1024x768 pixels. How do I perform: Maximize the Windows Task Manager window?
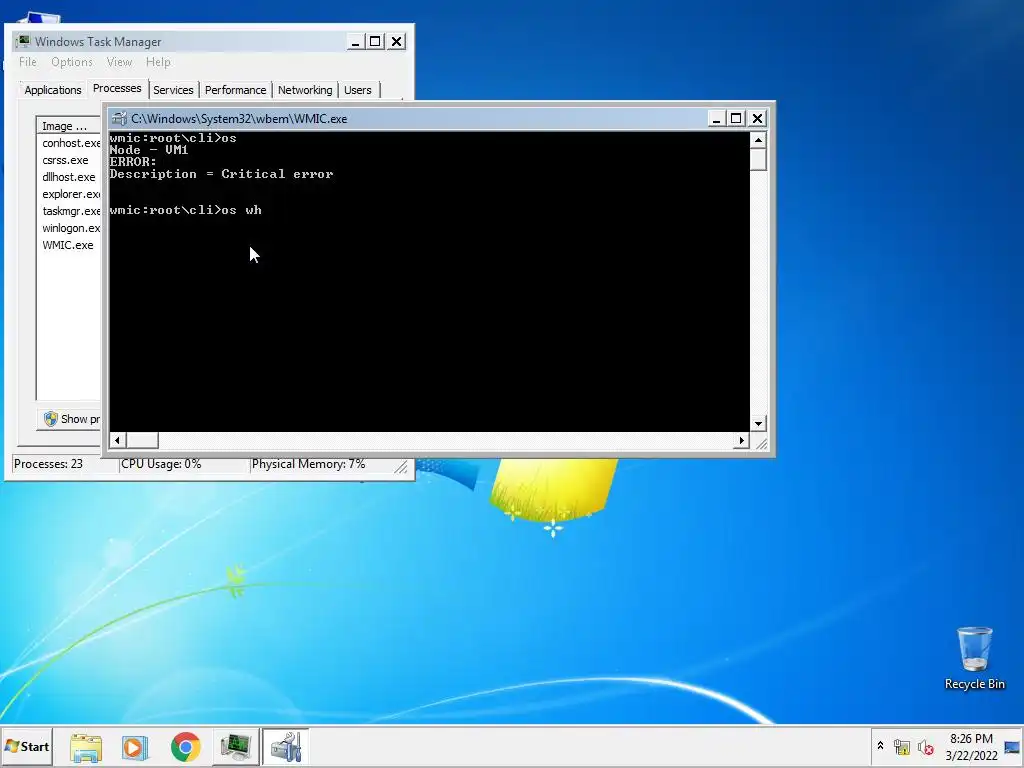[375, 42]
